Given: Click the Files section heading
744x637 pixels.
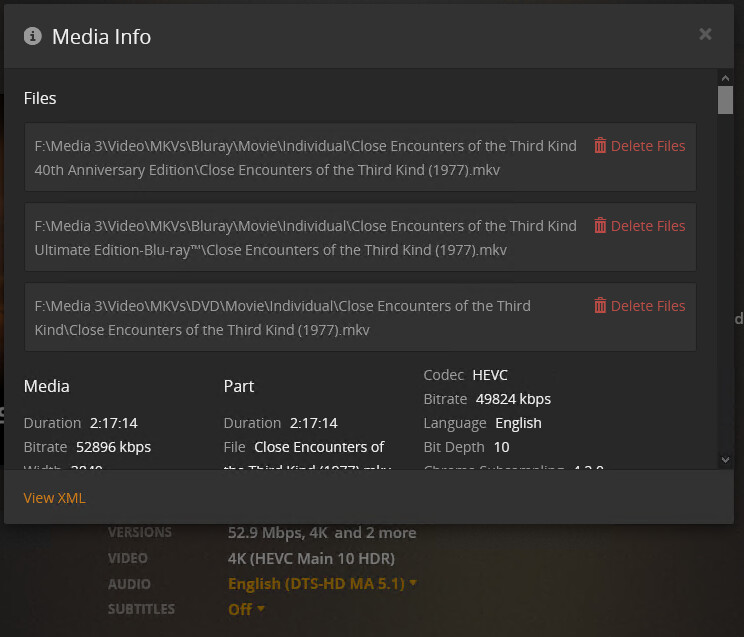Looking at the screenshot, I should 40,98.
